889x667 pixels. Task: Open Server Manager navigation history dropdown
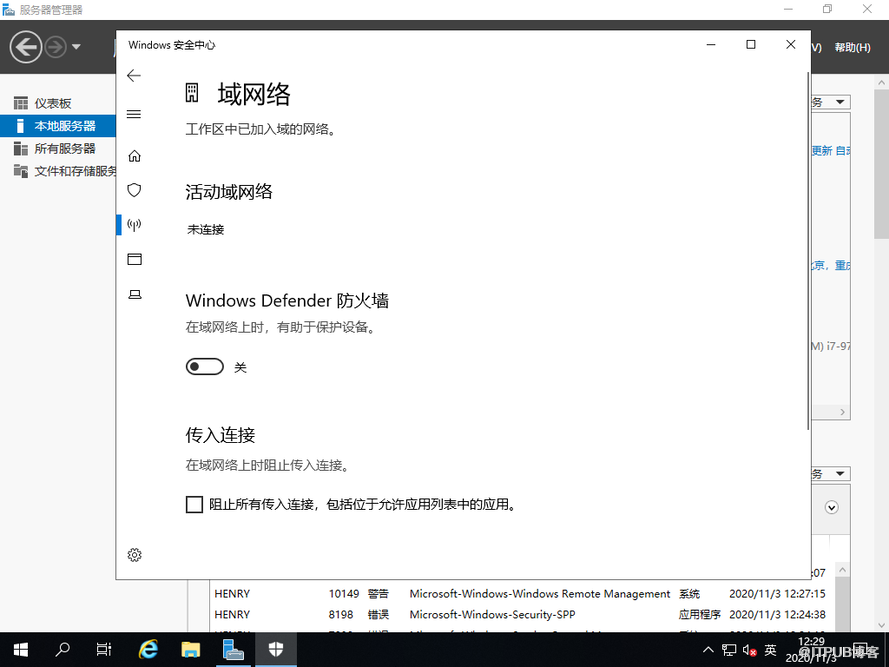(76, 47)
